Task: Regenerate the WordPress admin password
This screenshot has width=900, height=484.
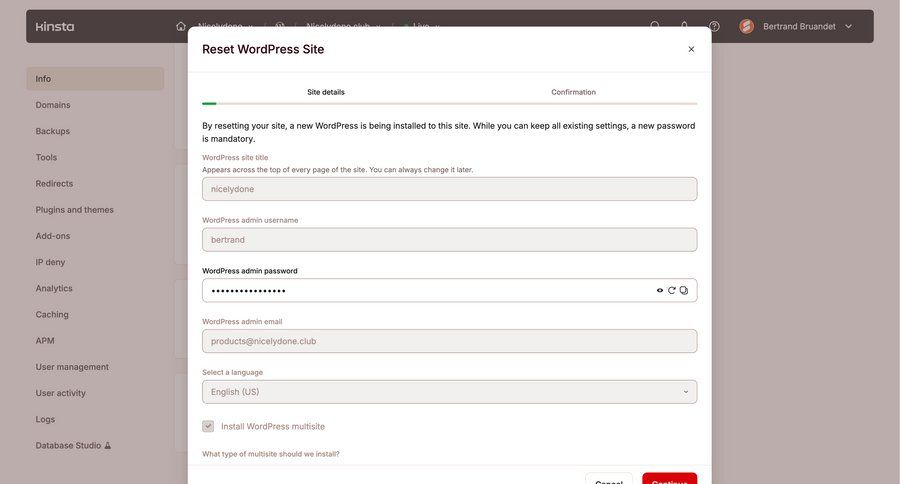Action: pos(672,290)
